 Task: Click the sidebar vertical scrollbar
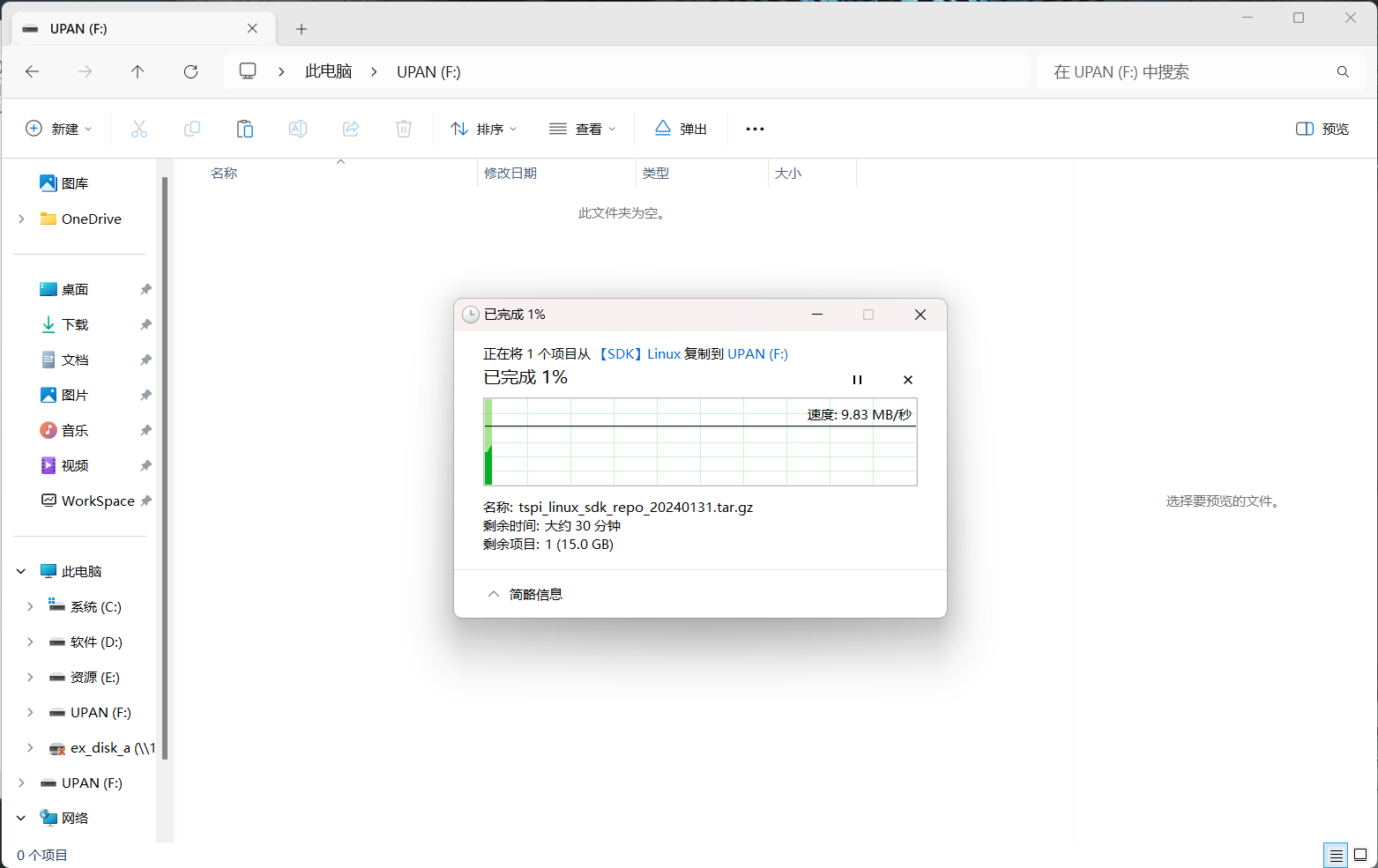(165, 467)
